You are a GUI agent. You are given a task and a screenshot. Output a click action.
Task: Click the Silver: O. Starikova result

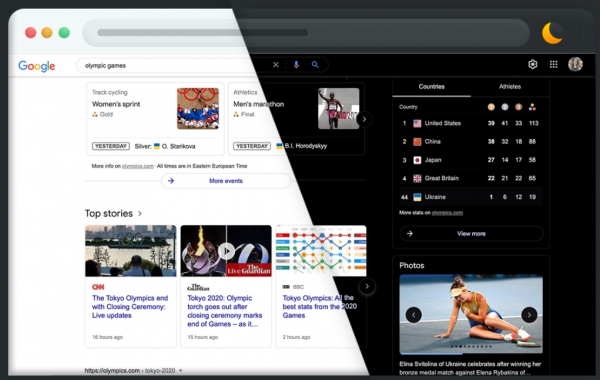click(165, 146)
